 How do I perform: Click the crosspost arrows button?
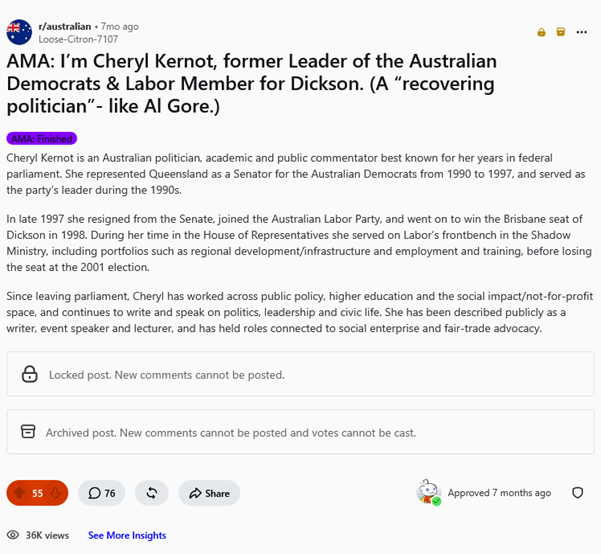[152, 493]
